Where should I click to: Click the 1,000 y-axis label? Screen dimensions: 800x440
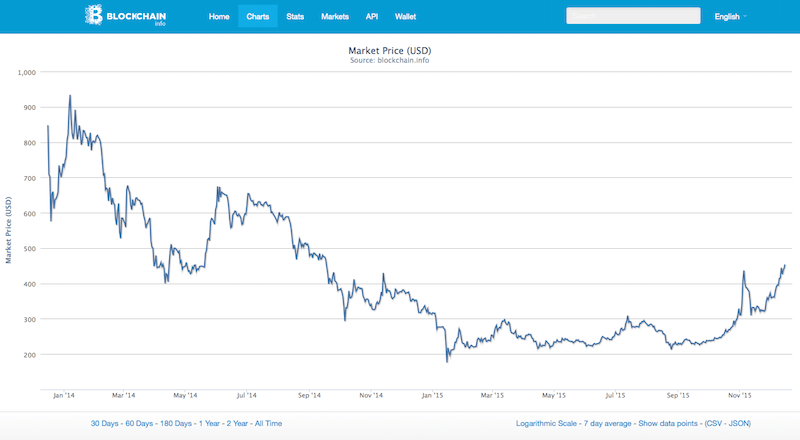[x=27, y=72]
